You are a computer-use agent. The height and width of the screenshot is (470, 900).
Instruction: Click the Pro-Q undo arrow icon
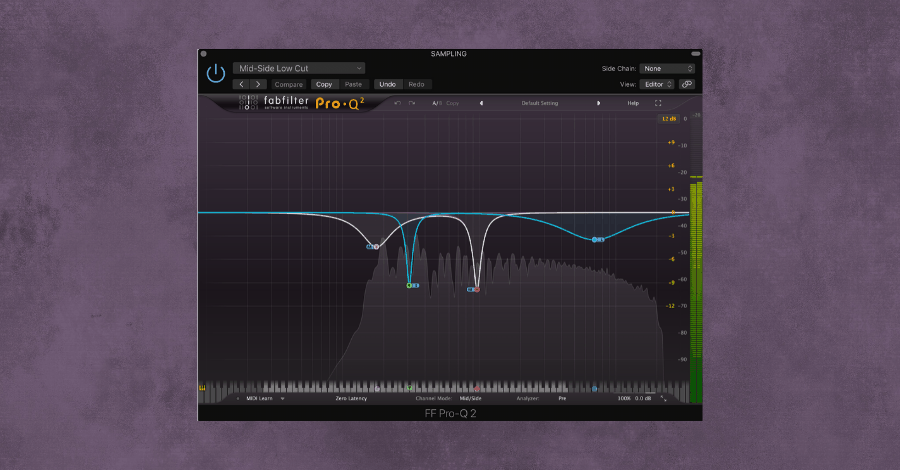pos(397,103)
